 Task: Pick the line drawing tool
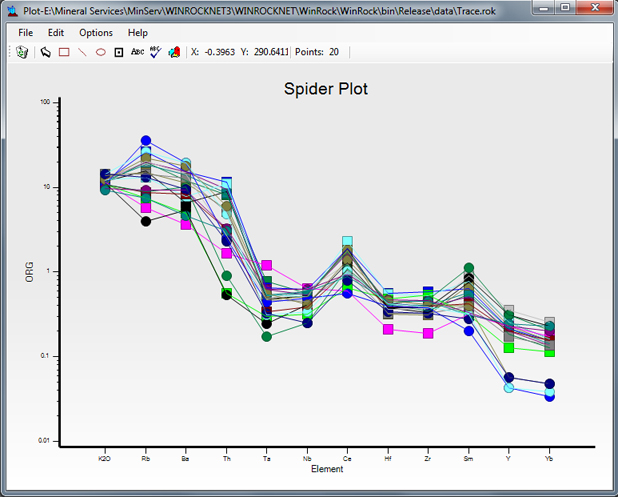(82, 52)
